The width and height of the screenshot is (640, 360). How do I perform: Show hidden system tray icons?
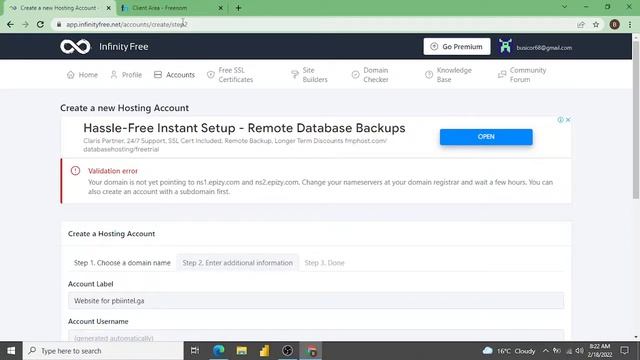pyautogui.click(x=545, y=351)
